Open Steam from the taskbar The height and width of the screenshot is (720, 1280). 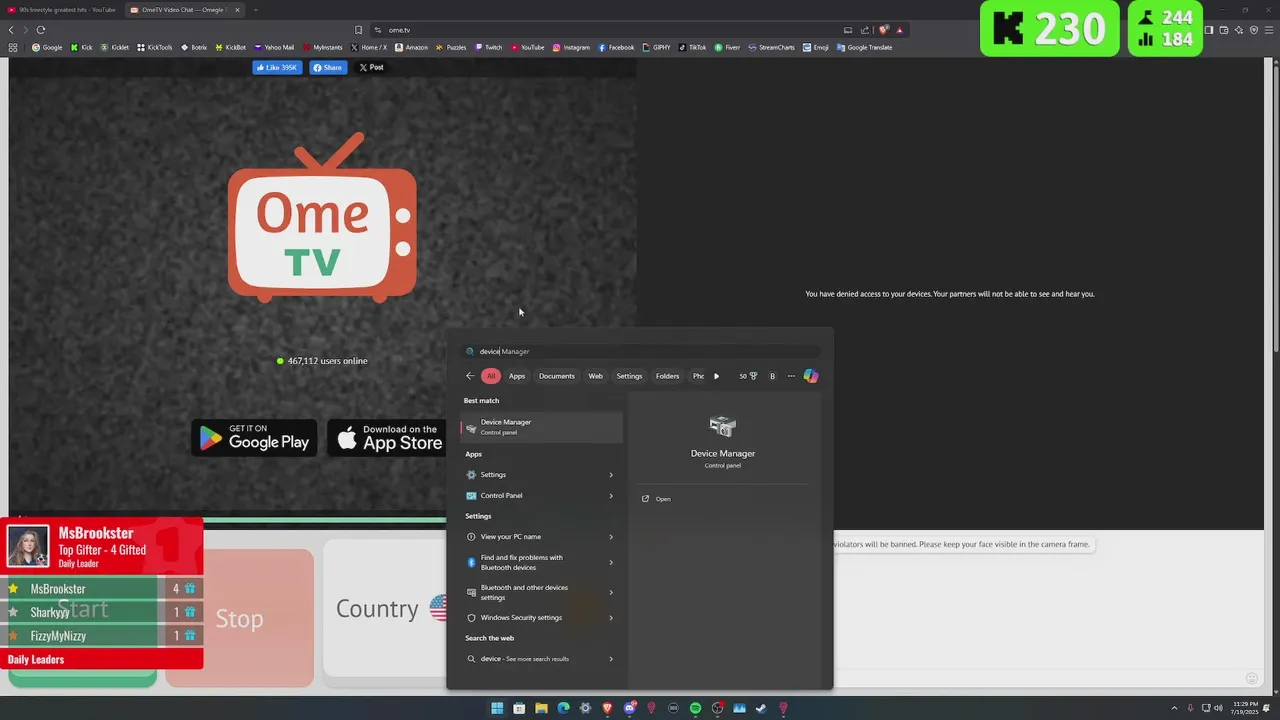coord(761,708)
